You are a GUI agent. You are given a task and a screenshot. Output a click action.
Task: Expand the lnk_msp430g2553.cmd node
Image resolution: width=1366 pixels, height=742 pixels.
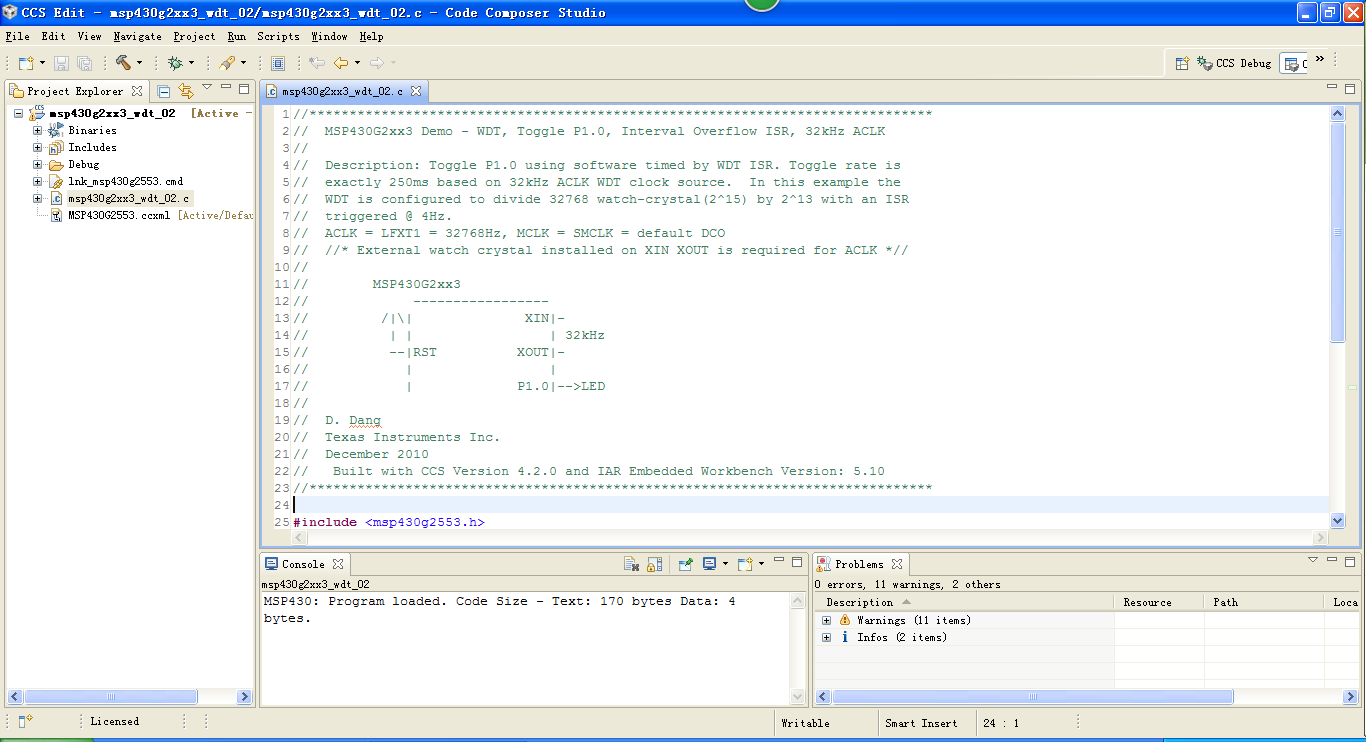(x=37, y=181)
